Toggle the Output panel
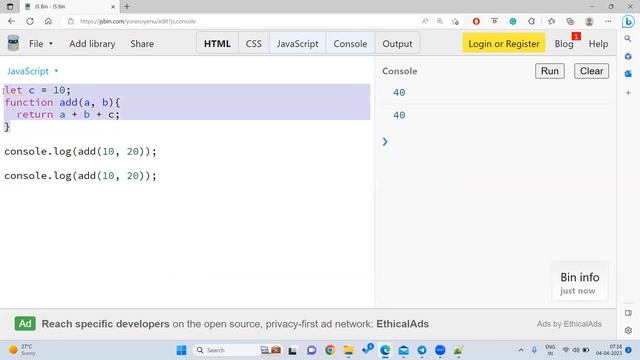 coord(397,44)
